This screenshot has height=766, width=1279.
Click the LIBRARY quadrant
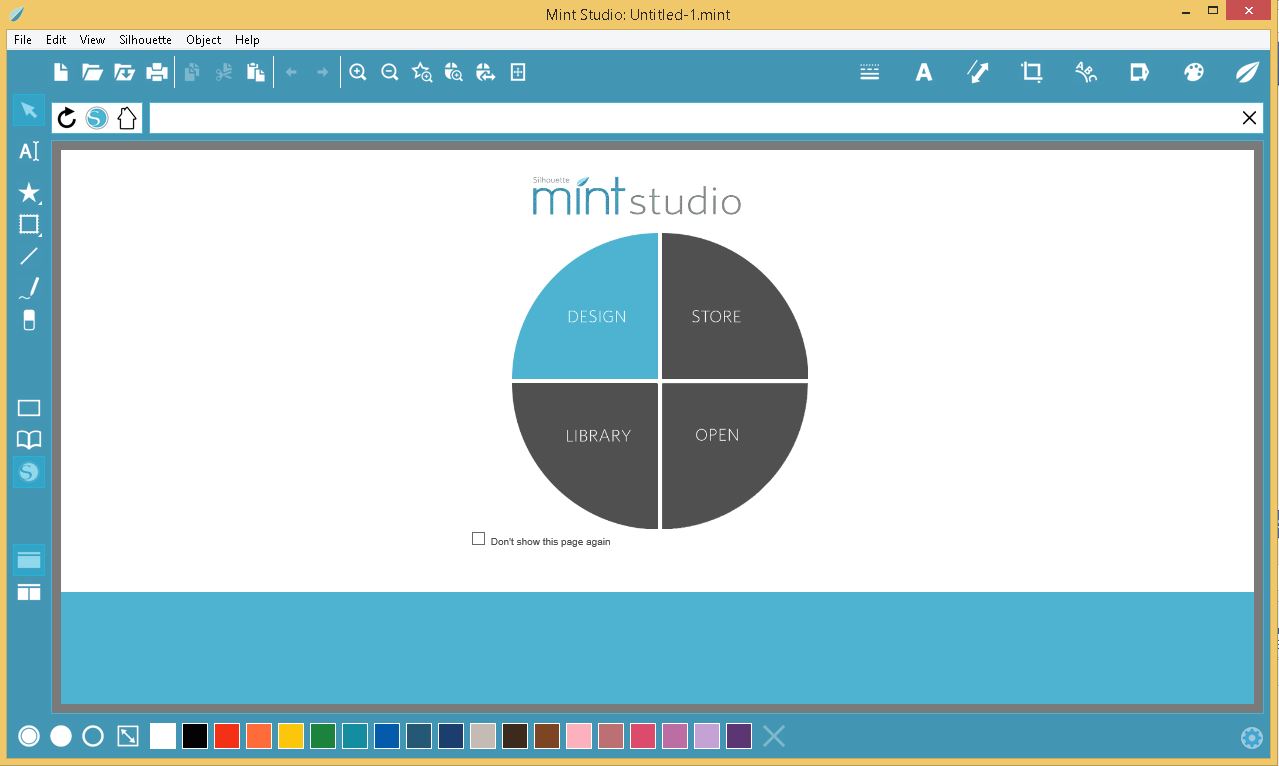[x=598, y=436]
